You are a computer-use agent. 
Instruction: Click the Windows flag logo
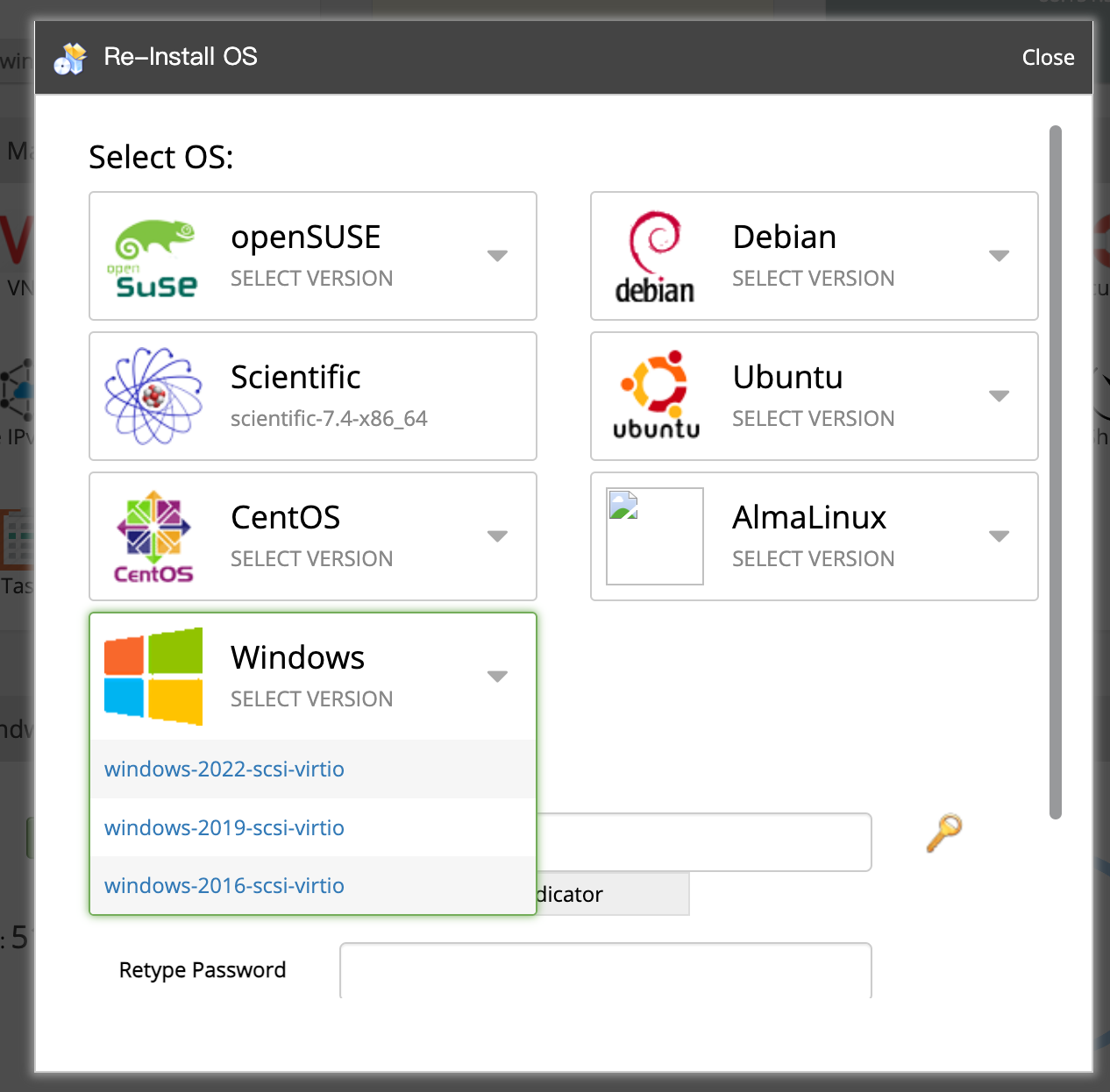click(x=153, y=676)
